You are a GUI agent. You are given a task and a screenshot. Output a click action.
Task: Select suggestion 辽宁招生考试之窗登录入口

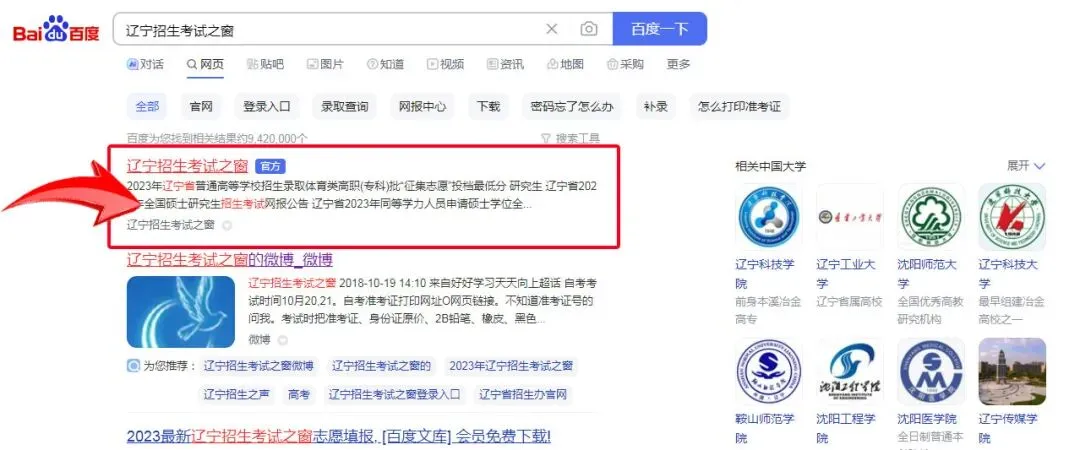click(394, 395)
